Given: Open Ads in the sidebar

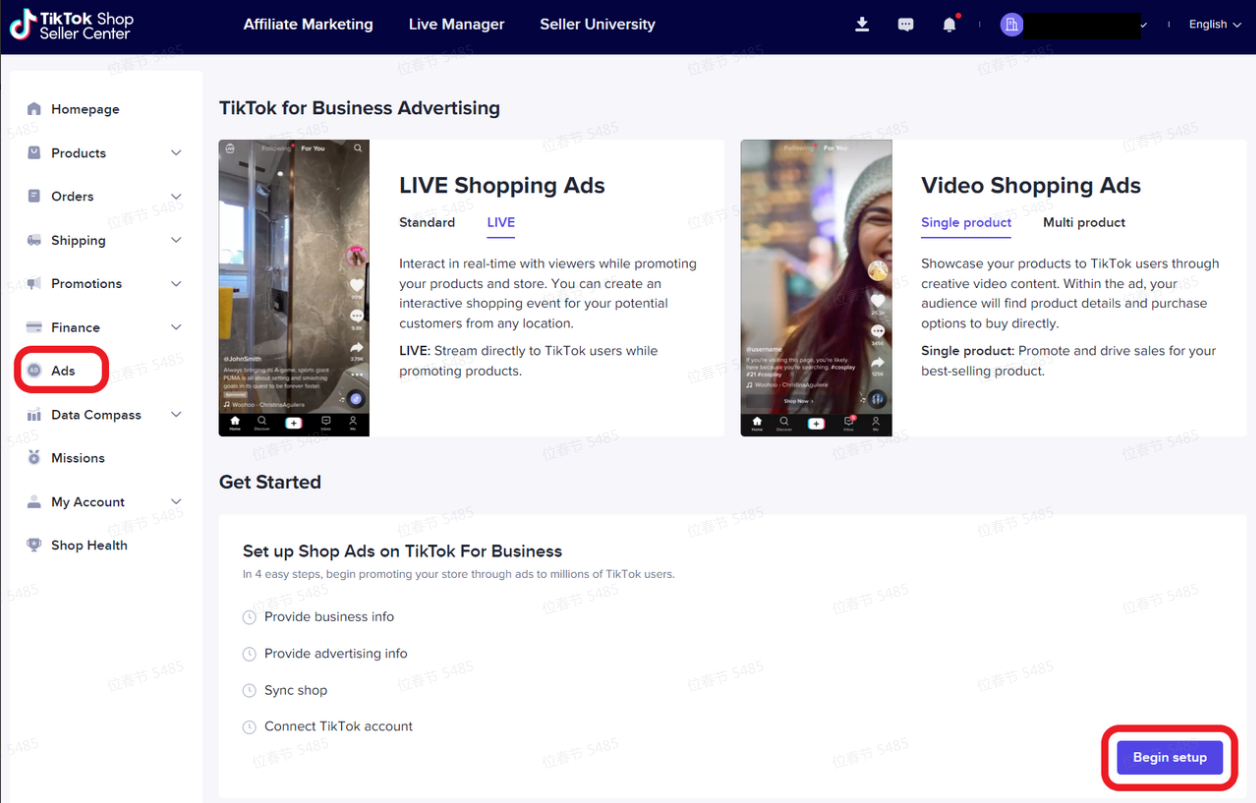Looking at the screenshot, I should coord(63,371).
